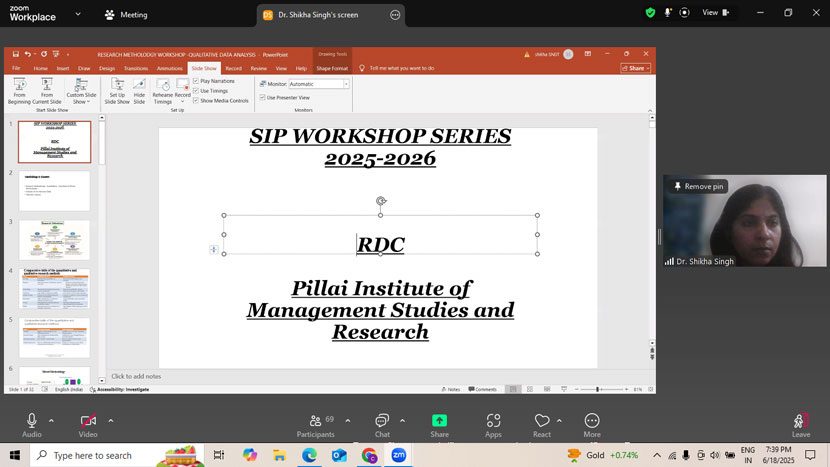Click the Leave meeting icon

click(x=800, y=421)
